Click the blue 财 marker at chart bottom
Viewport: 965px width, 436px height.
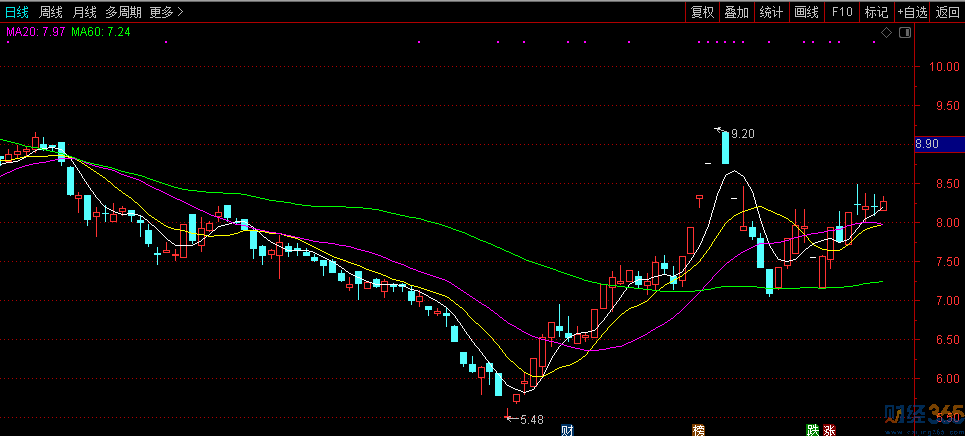(567, 430)
